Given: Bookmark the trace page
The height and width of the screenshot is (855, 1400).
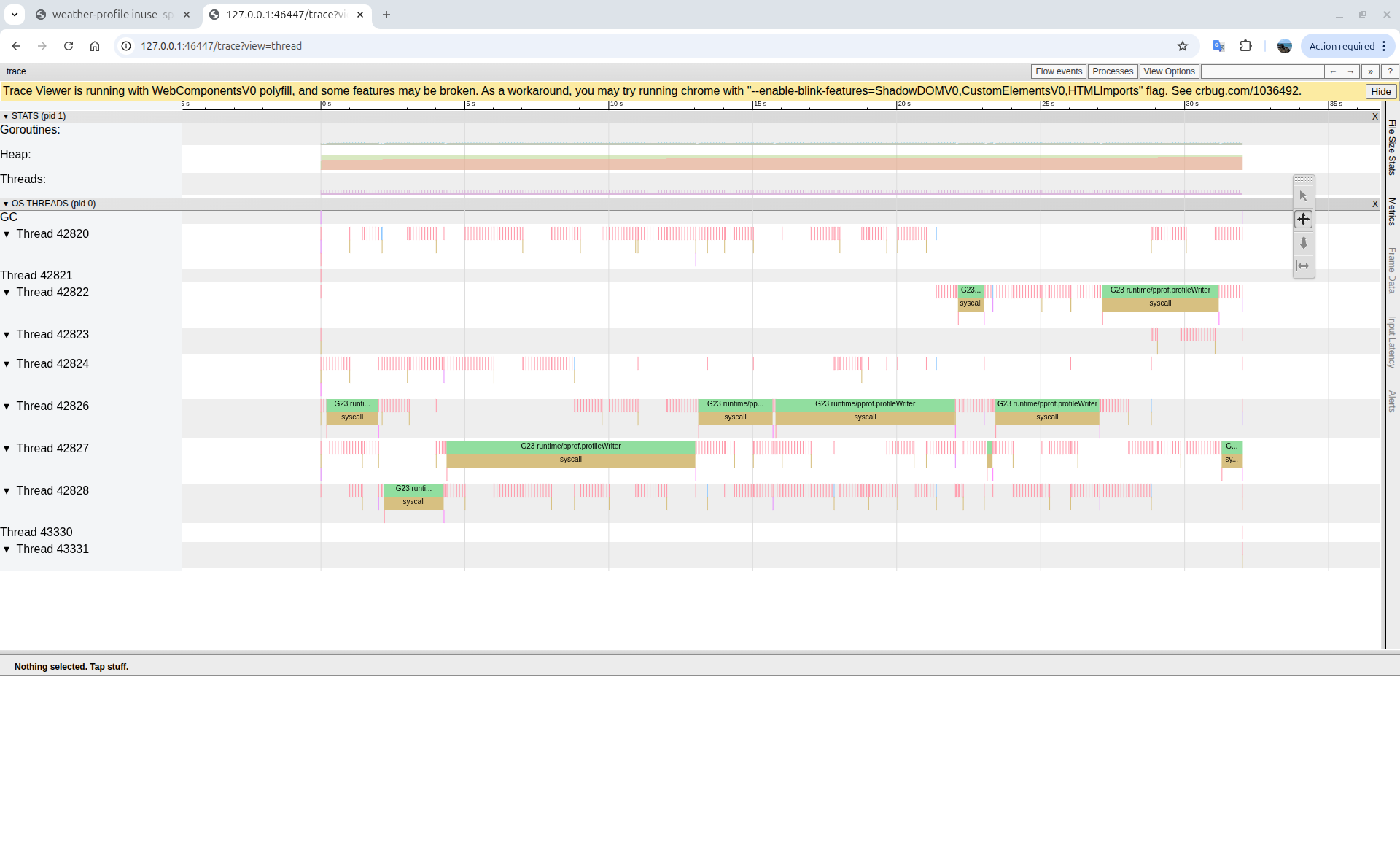Looking at the screenshot, I should coord(1182,46).
